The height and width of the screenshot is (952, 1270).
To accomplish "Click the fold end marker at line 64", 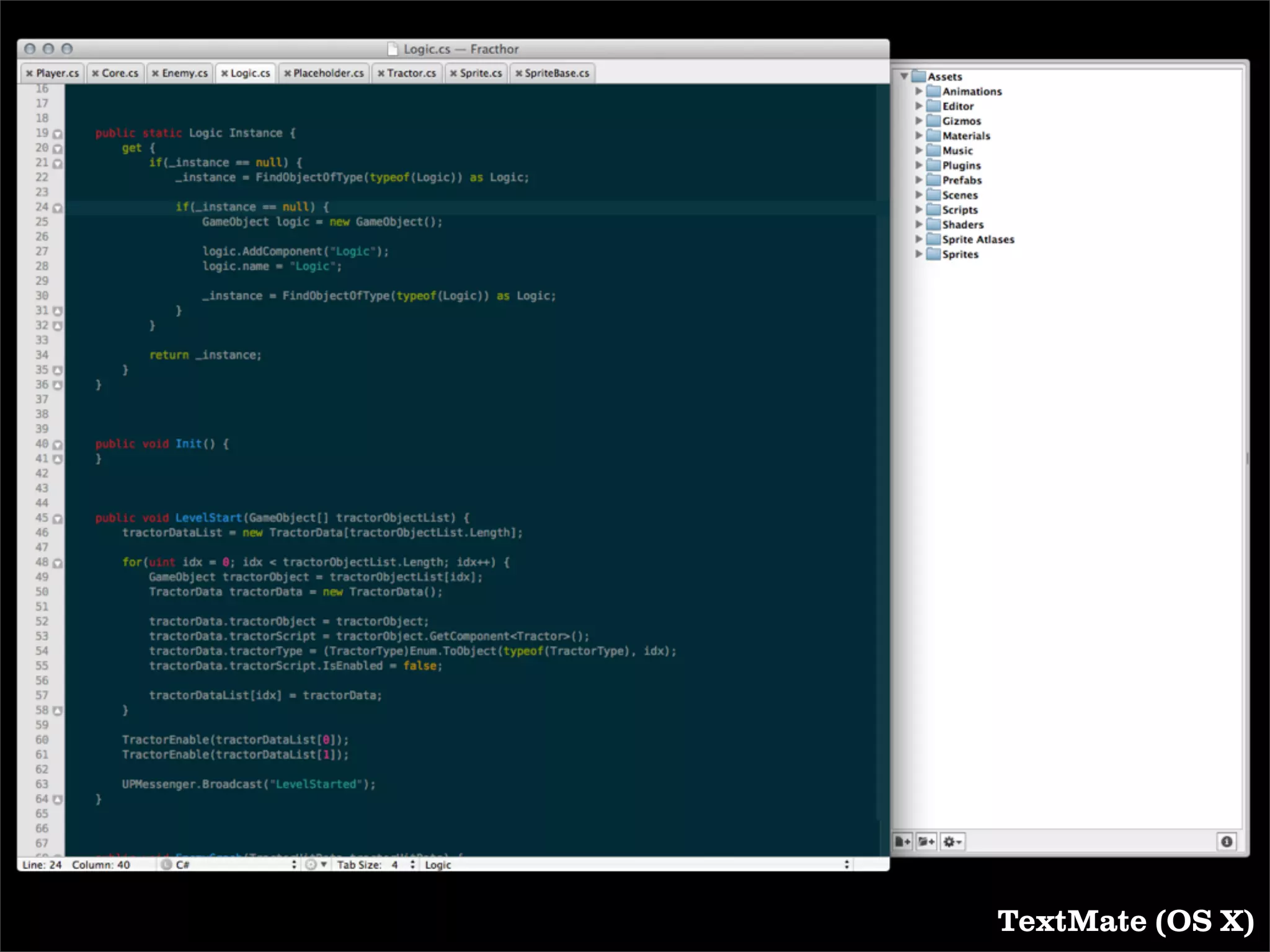I will tap(58, 800).
